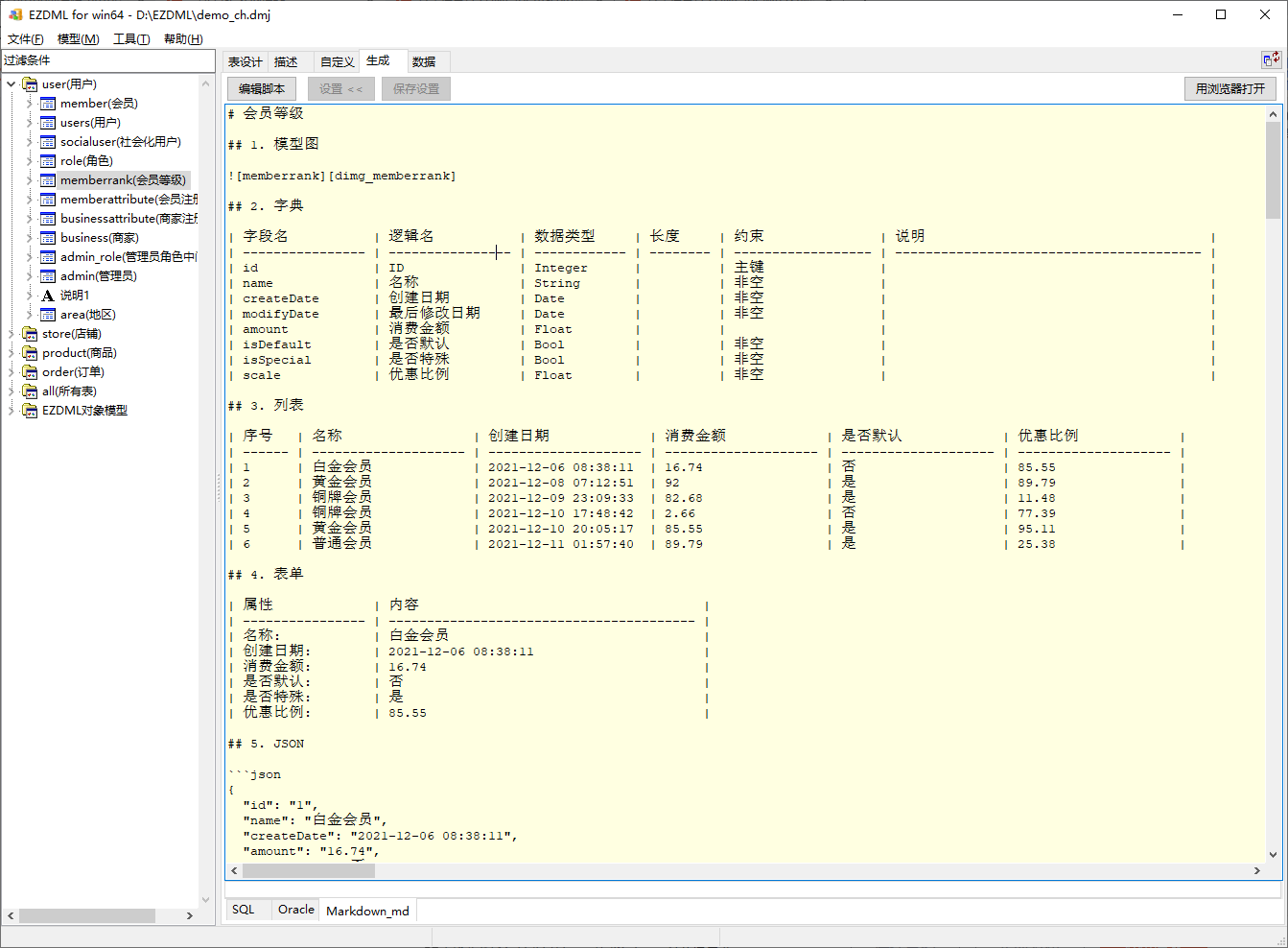
Task: Expand the memberrank(会员等级) table node
Action: (30, 180)
